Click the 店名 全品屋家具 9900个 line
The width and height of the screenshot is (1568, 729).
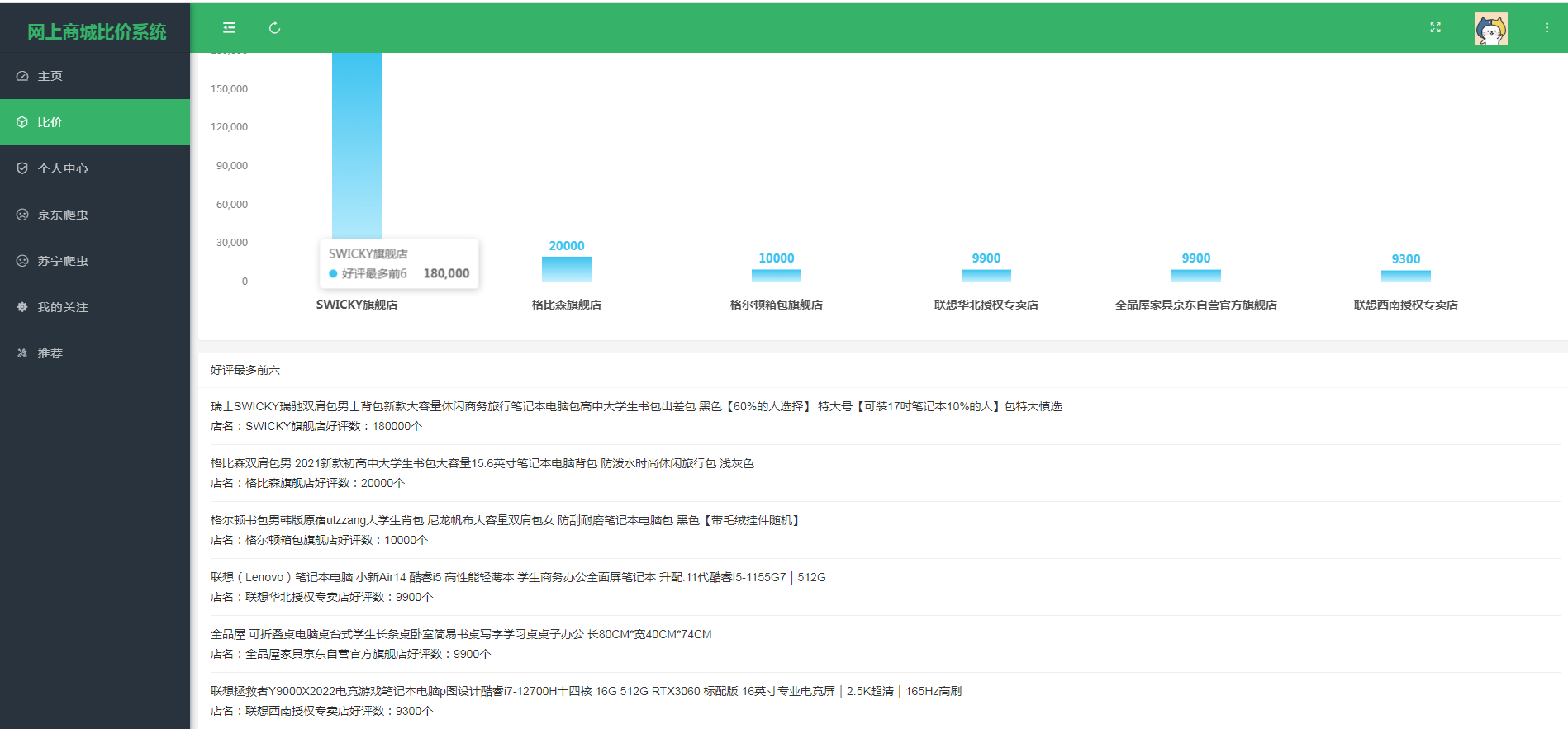(351, 654)
